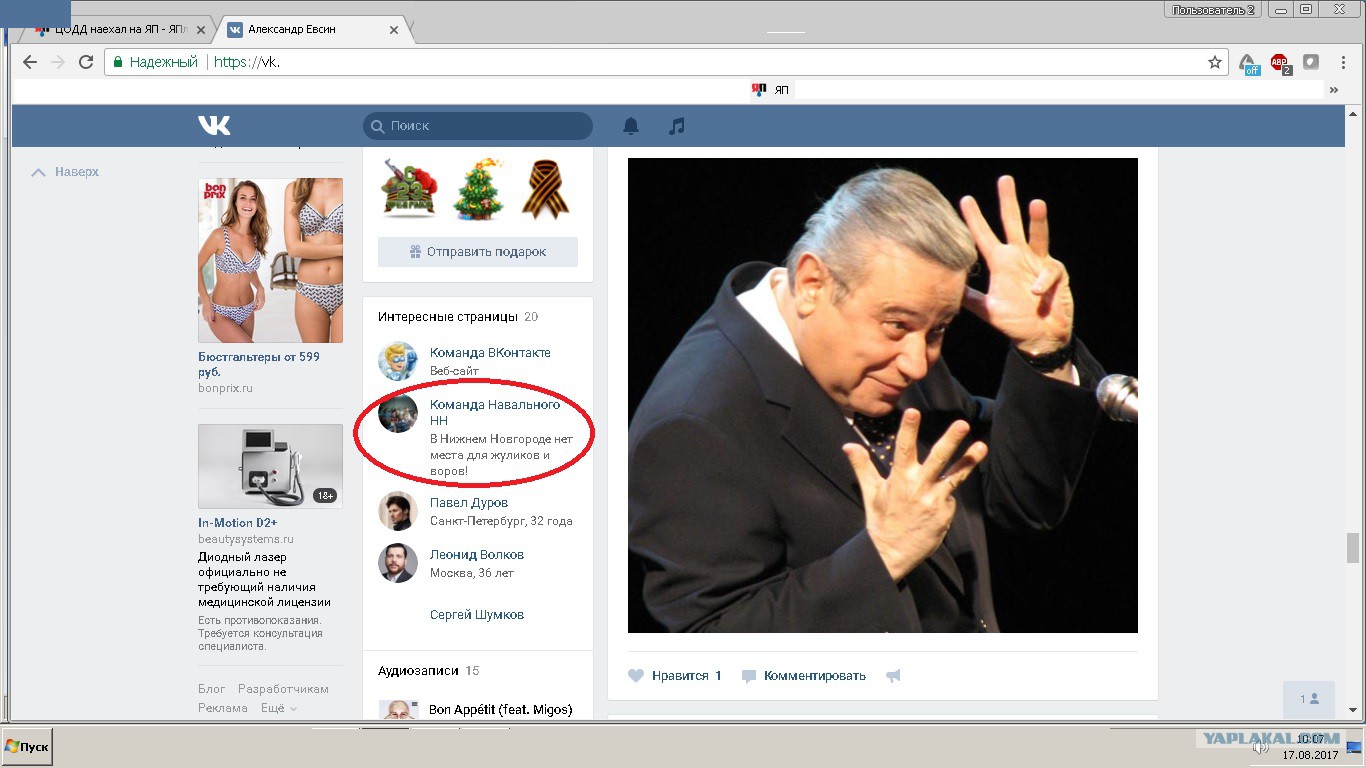Reload the page in the browser

[x=86, y=62]
